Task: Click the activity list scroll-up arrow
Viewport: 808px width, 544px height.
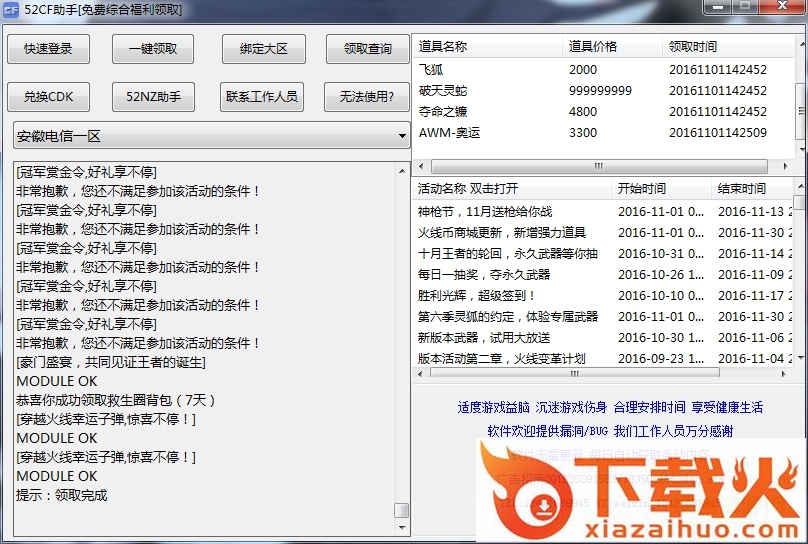Action: coord(800,186)
